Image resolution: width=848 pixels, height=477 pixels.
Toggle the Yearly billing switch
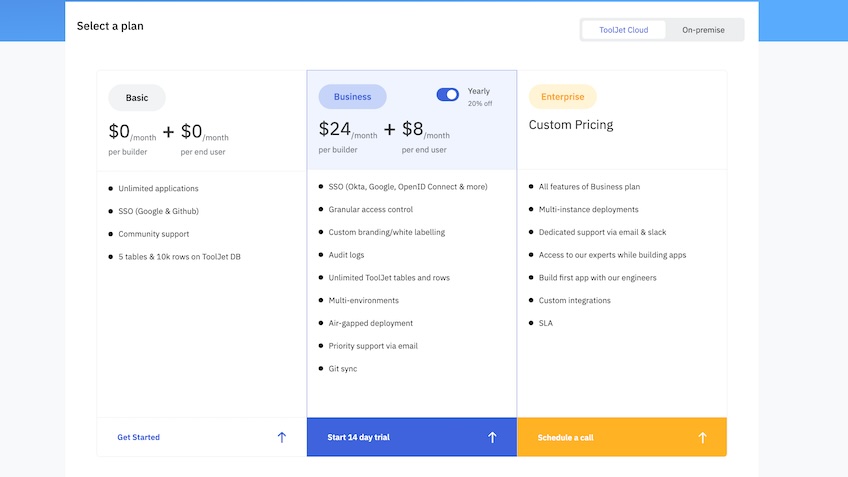(447, 95)
